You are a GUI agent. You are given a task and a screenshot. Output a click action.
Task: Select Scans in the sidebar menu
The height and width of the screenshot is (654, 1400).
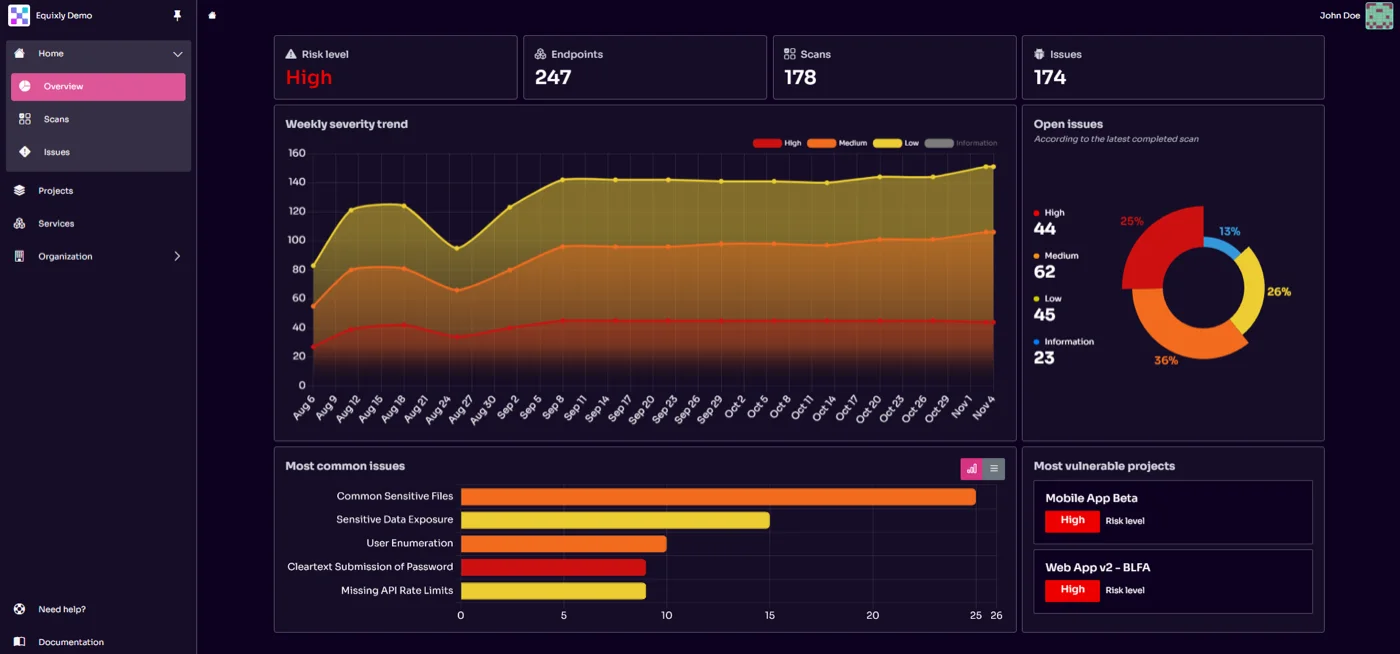coord(55,119)
